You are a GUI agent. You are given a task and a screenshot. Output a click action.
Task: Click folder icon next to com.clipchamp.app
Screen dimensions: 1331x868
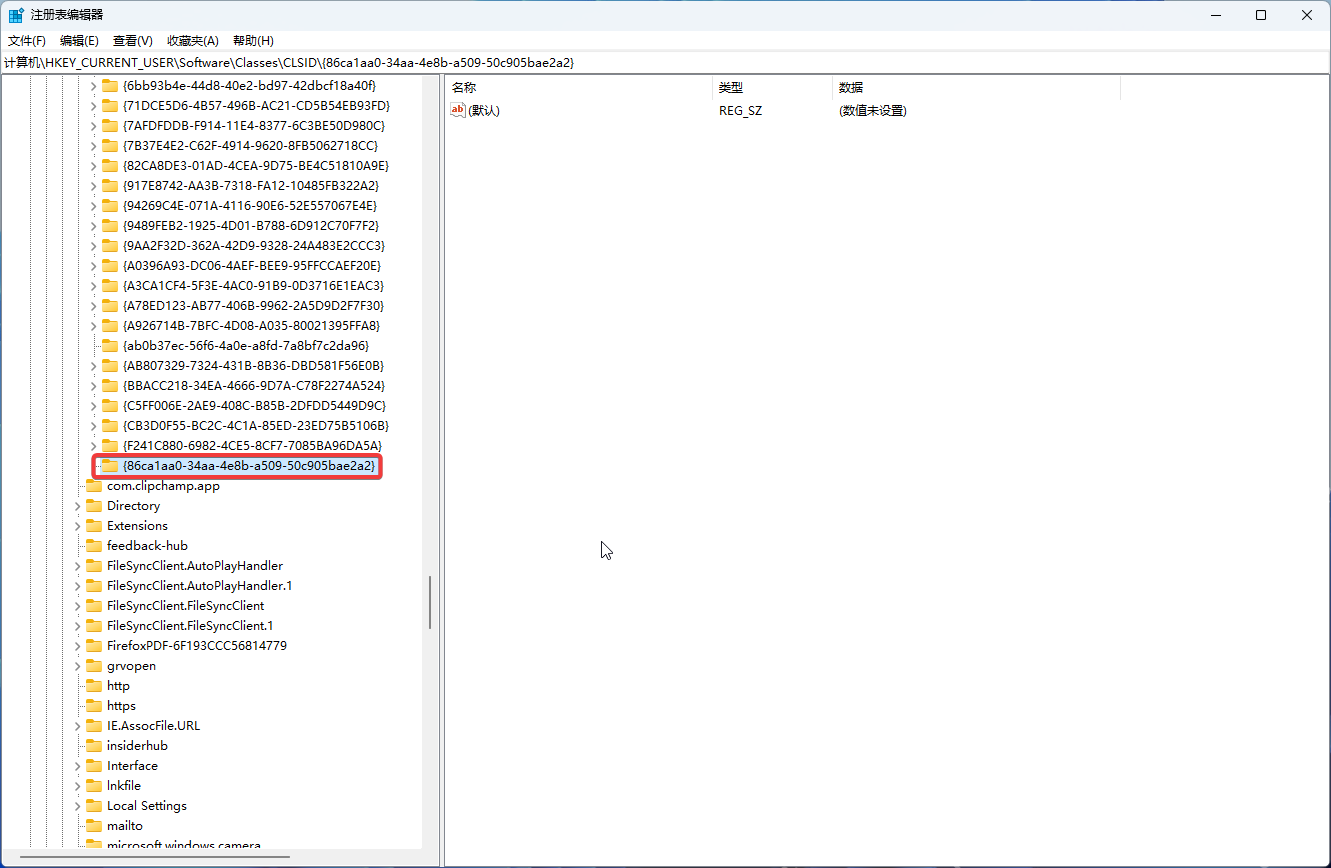pos(94,486)
